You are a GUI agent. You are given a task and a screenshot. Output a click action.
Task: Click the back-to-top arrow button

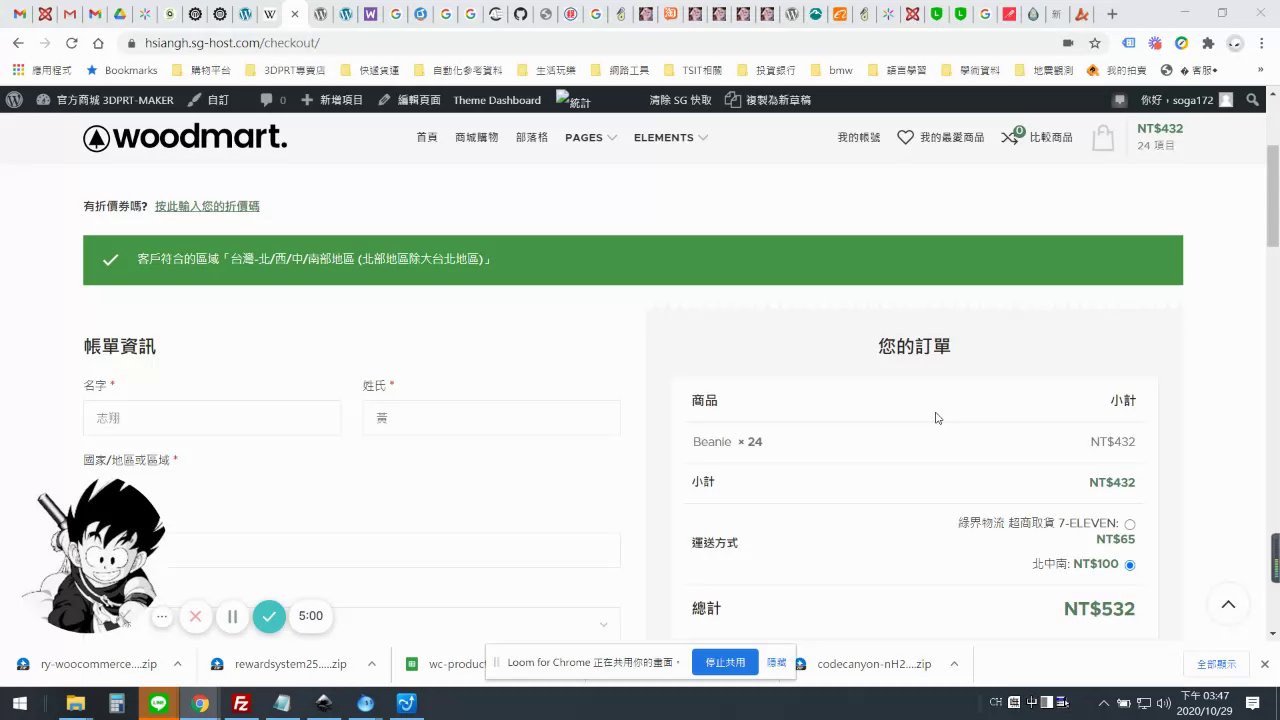pos(1228,604)
